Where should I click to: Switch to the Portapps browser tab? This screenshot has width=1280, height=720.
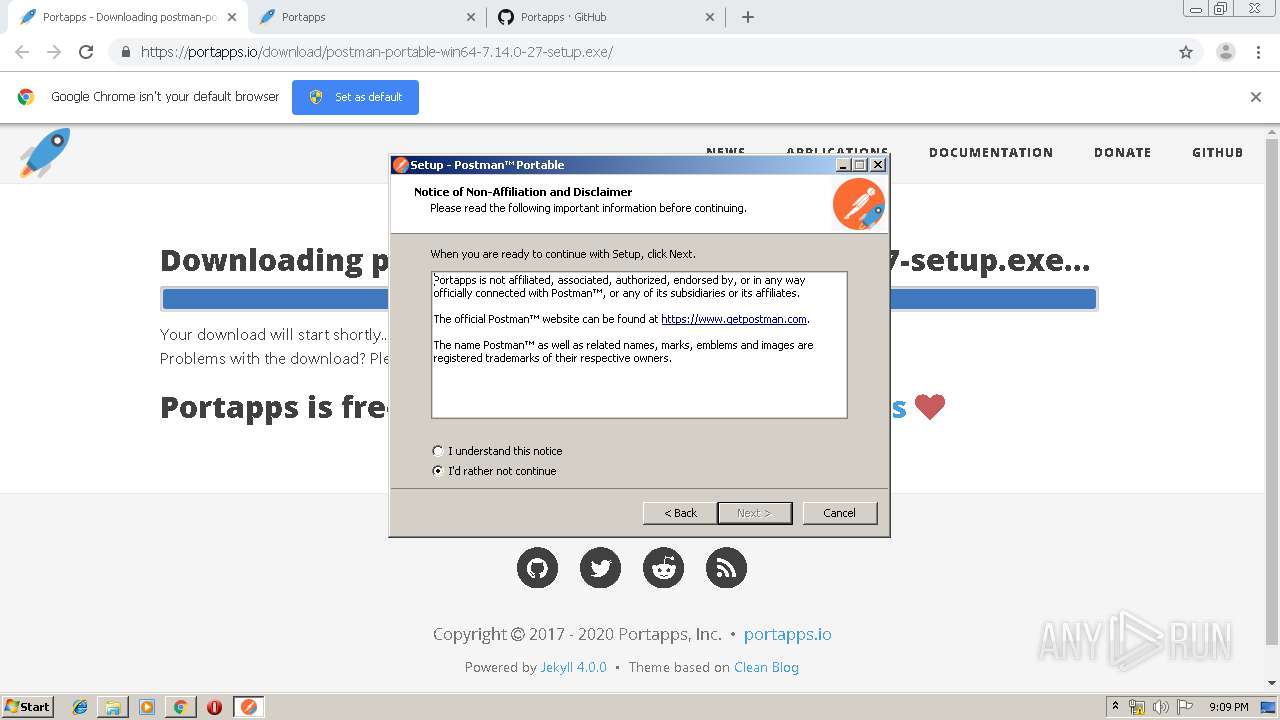(x=365, y=17)
